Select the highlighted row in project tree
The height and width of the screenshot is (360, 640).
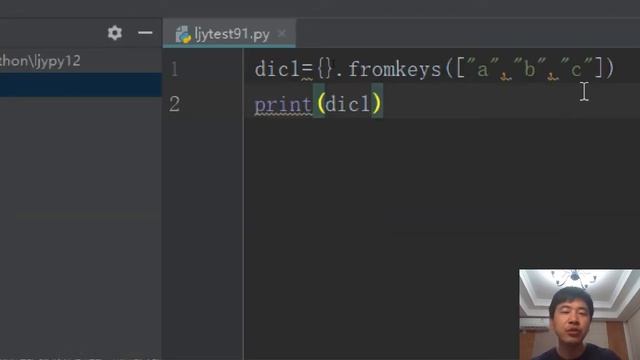[81, 85]
